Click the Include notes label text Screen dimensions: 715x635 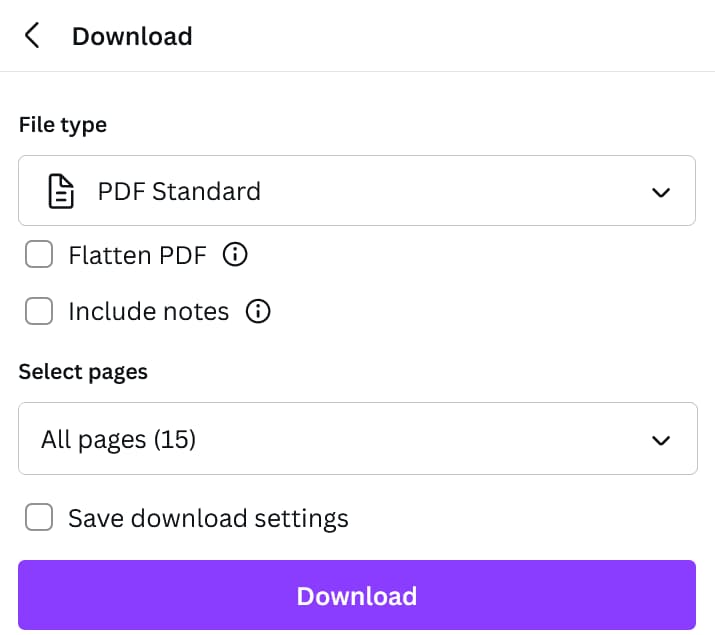(x=148, y=312)
